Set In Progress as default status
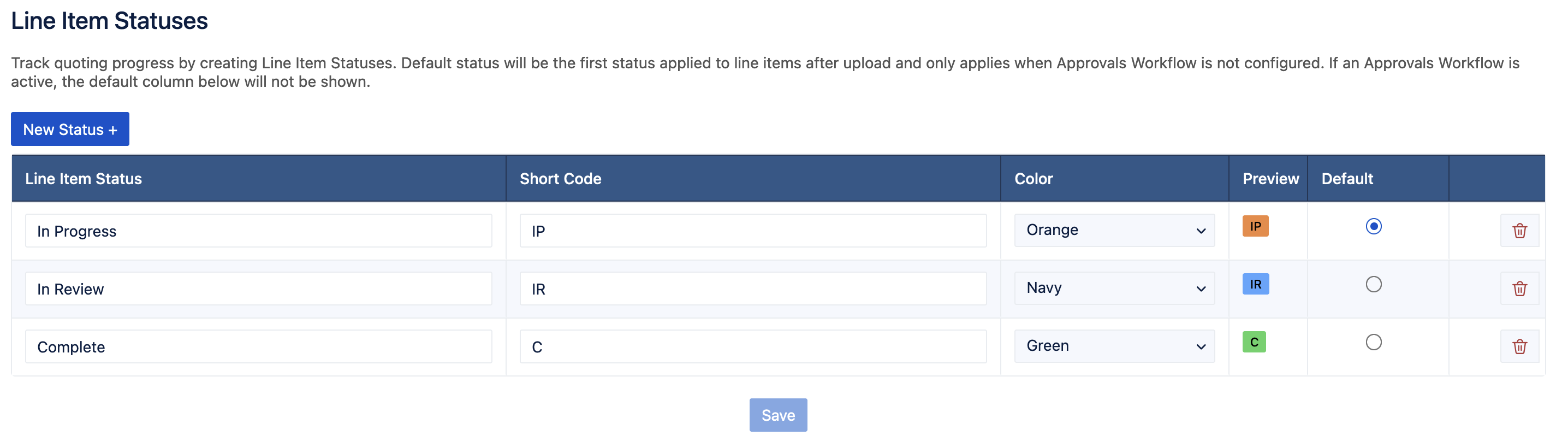The width and height of the screenshot is (1568, 447). pyautogui.click(x=1373, y=226)
